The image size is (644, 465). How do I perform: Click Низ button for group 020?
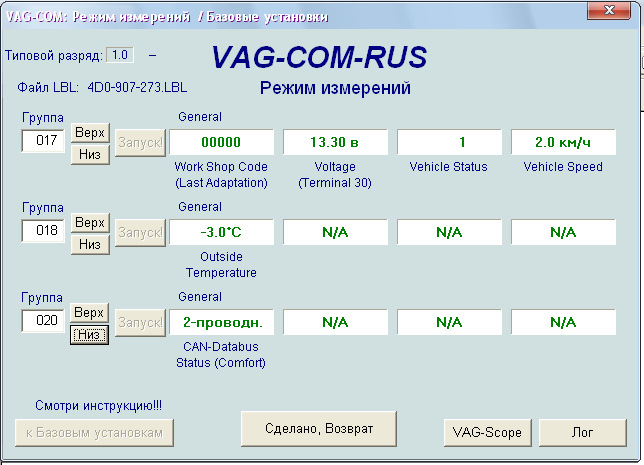coord(89,335)
